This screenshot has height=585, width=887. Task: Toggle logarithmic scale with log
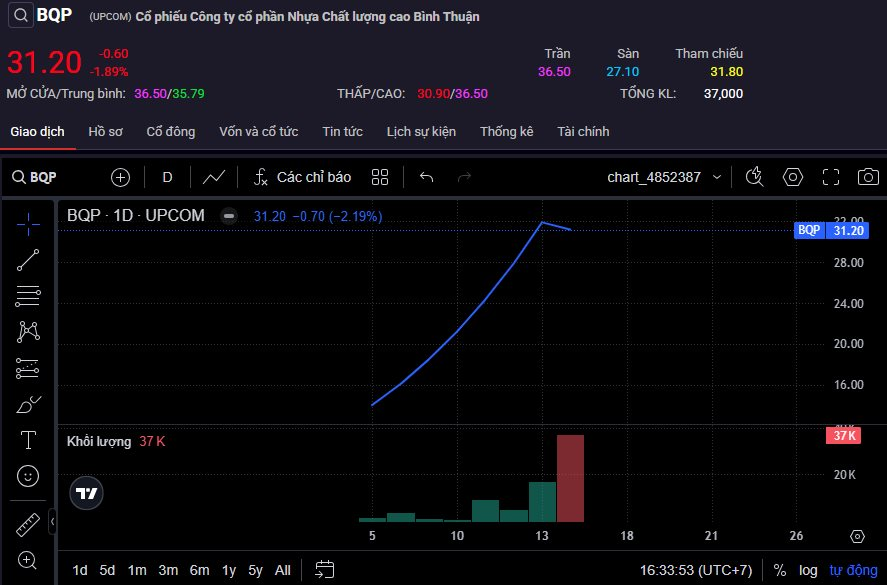pyautogui.click(x=808, y=570)
